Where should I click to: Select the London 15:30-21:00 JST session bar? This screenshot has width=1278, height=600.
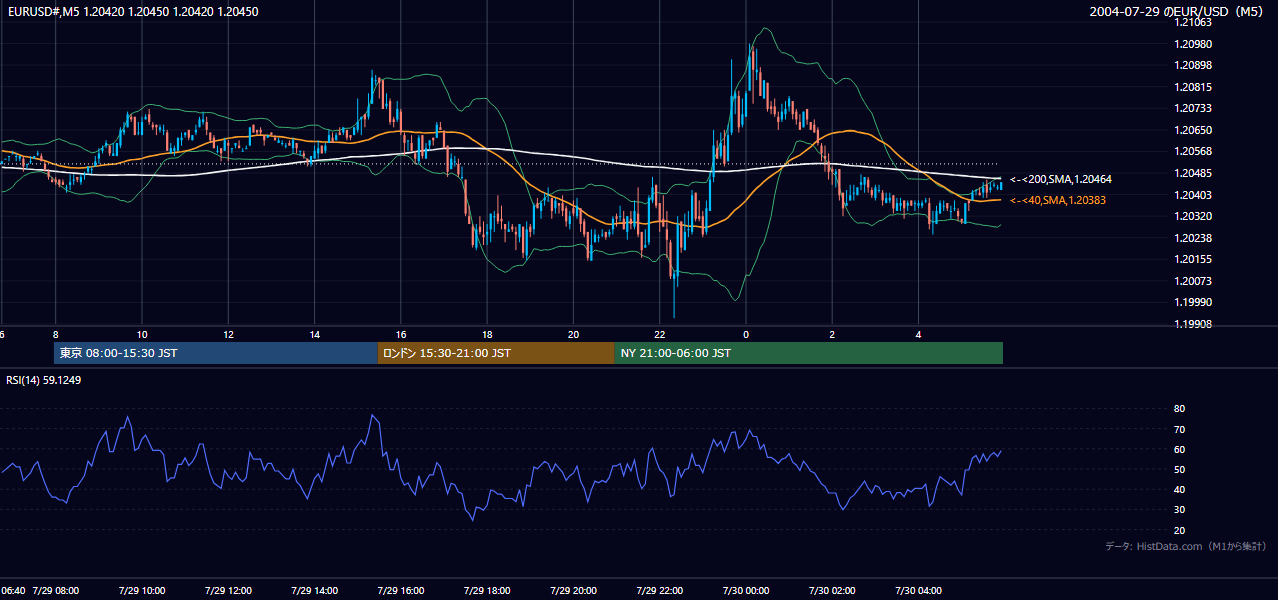(x=496, y=353)
